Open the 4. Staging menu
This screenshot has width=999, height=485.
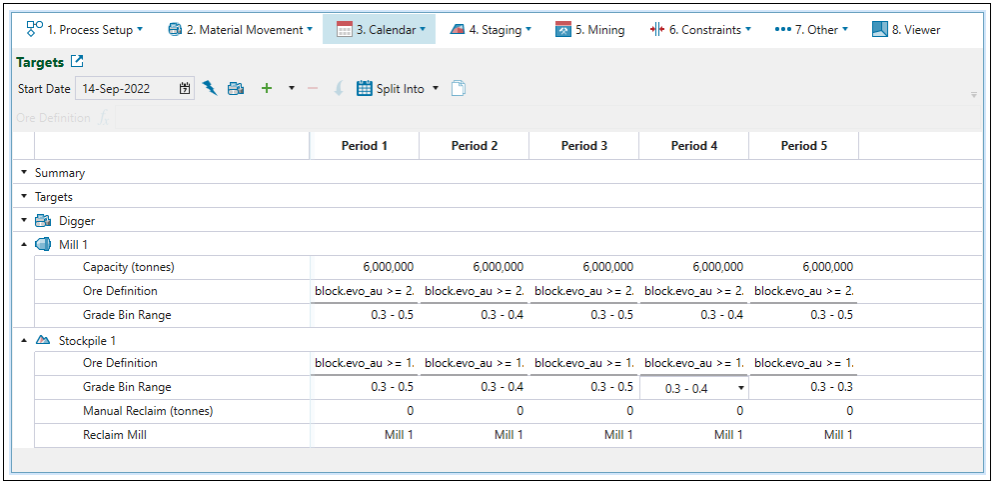pos(490,29)
